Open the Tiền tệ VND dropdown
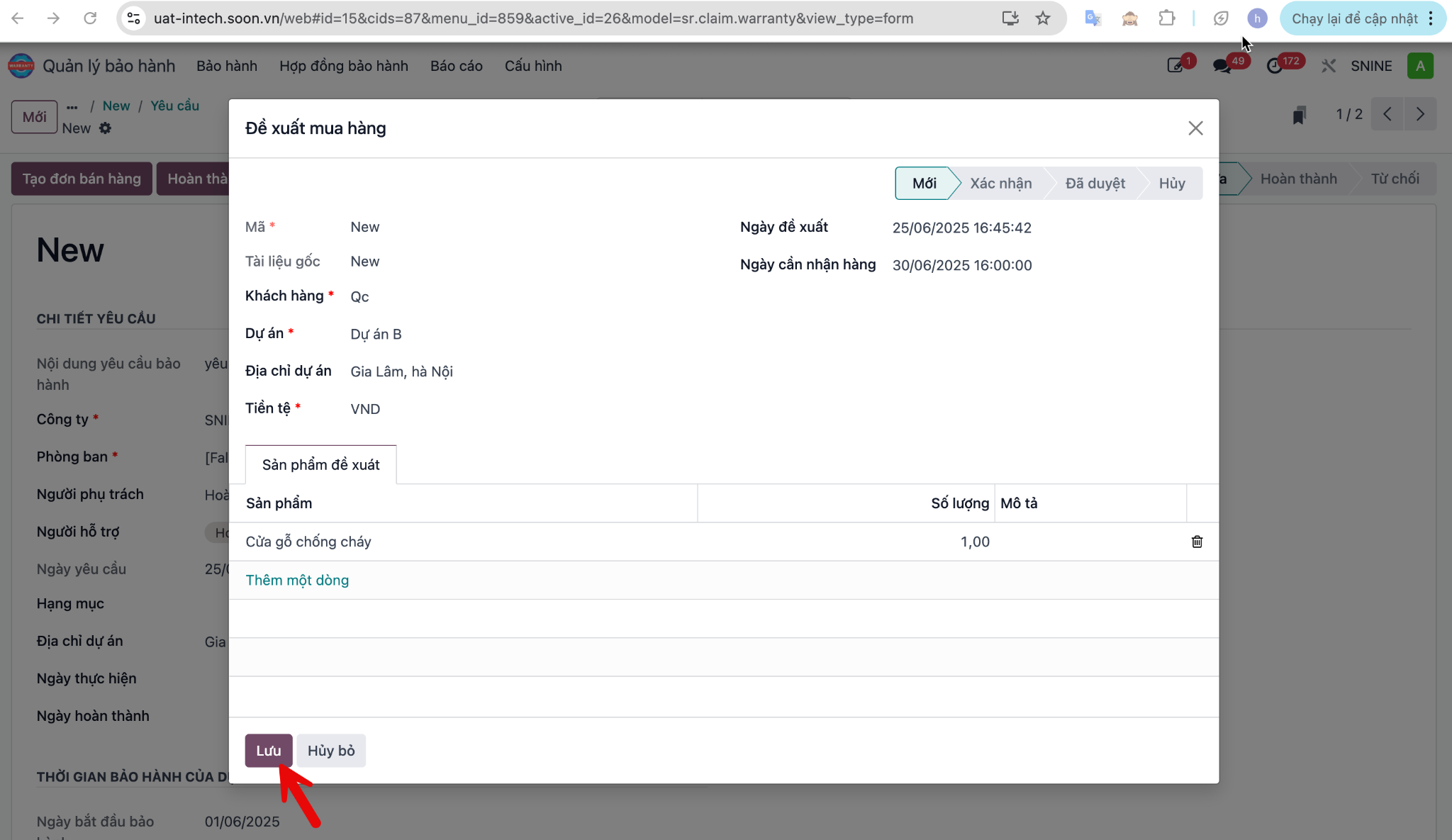 (x=525, y=409)
